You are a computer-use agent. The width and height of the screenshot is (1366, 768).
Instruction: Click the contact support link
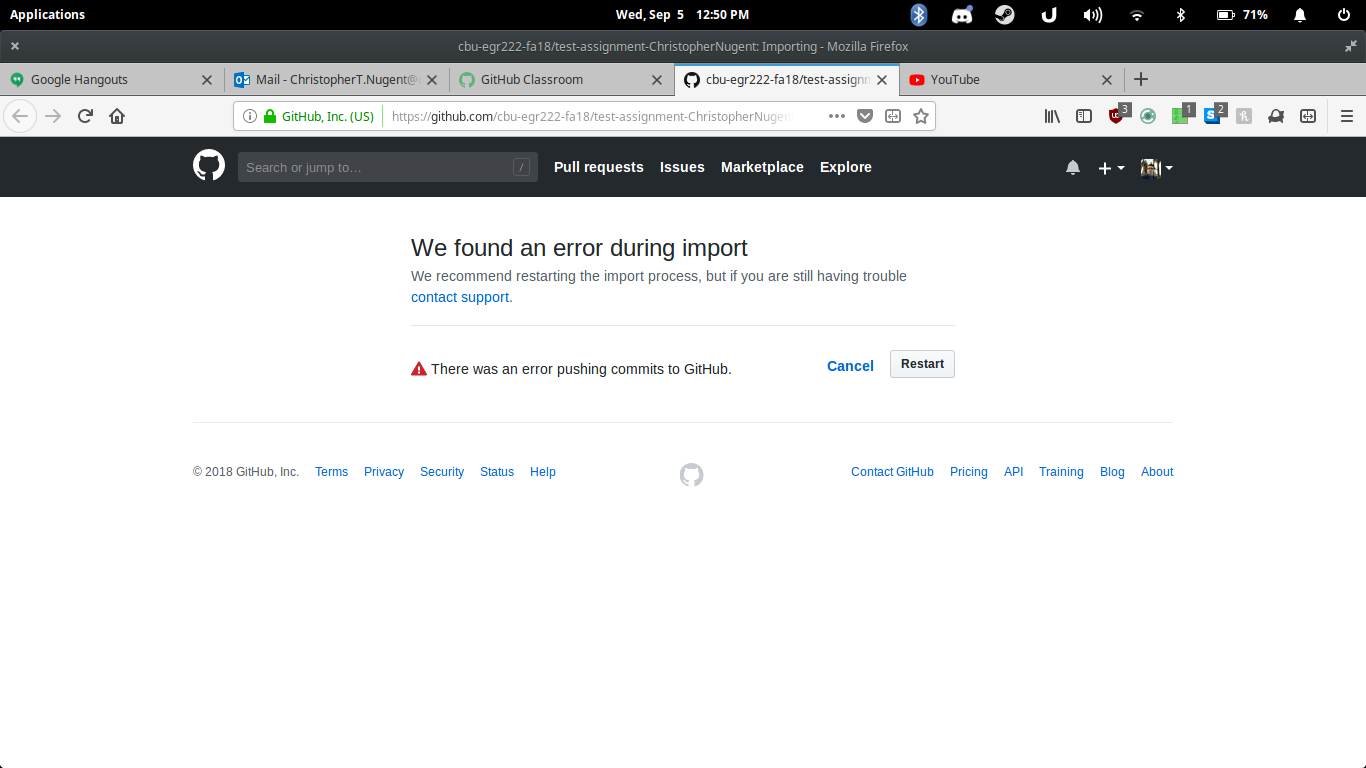[x=460, y=297]
